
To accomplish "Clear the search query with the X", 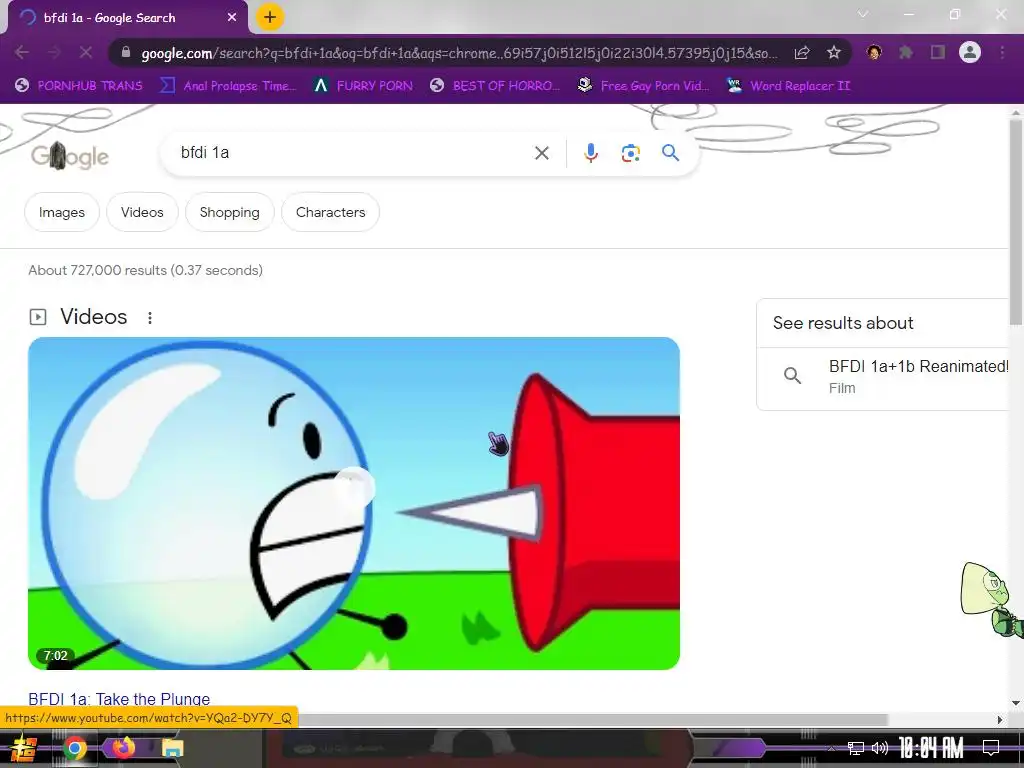I will [x=541, y=153].
